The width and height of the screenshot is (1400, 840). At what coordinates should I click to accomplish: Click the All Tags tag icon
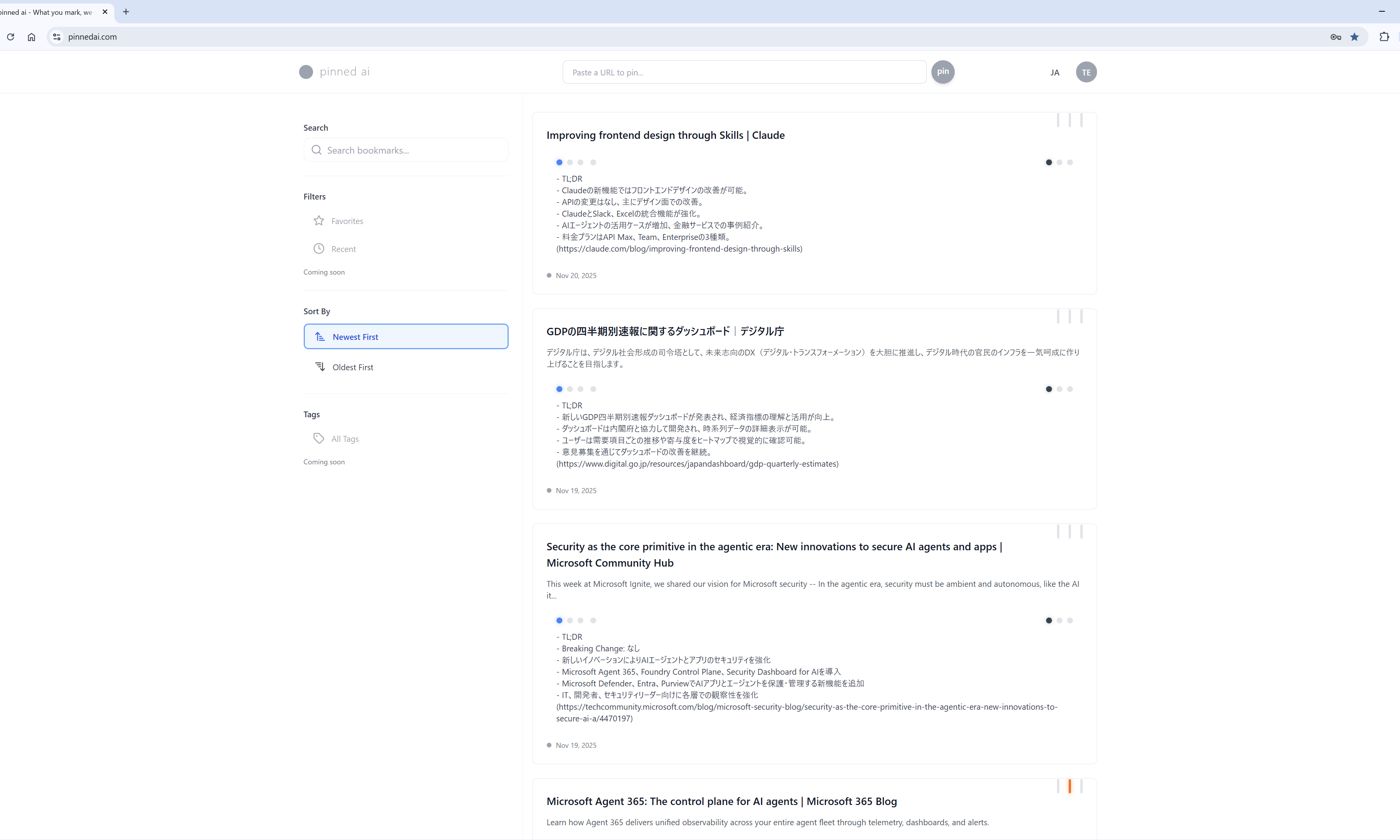click(x=318, y=438)
